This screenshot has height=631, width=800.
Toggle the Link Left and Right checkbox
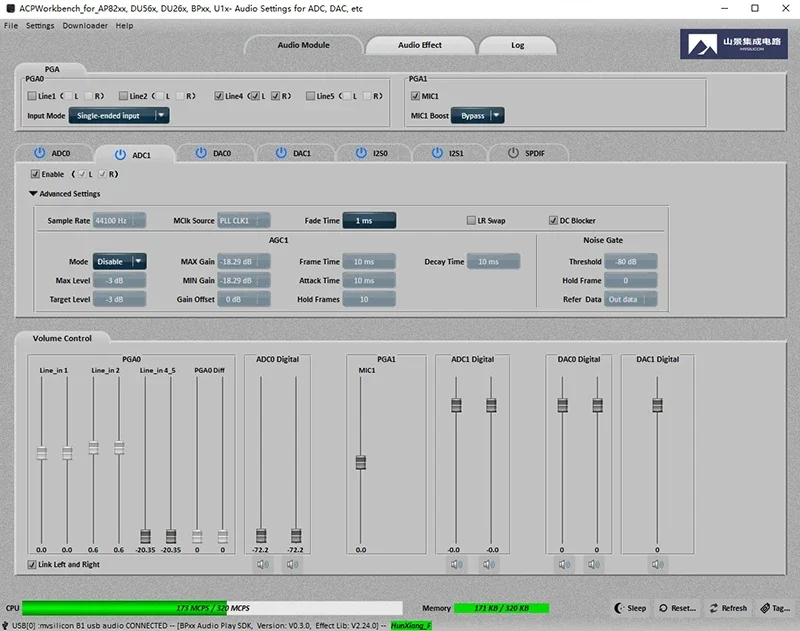coord(33,565)
